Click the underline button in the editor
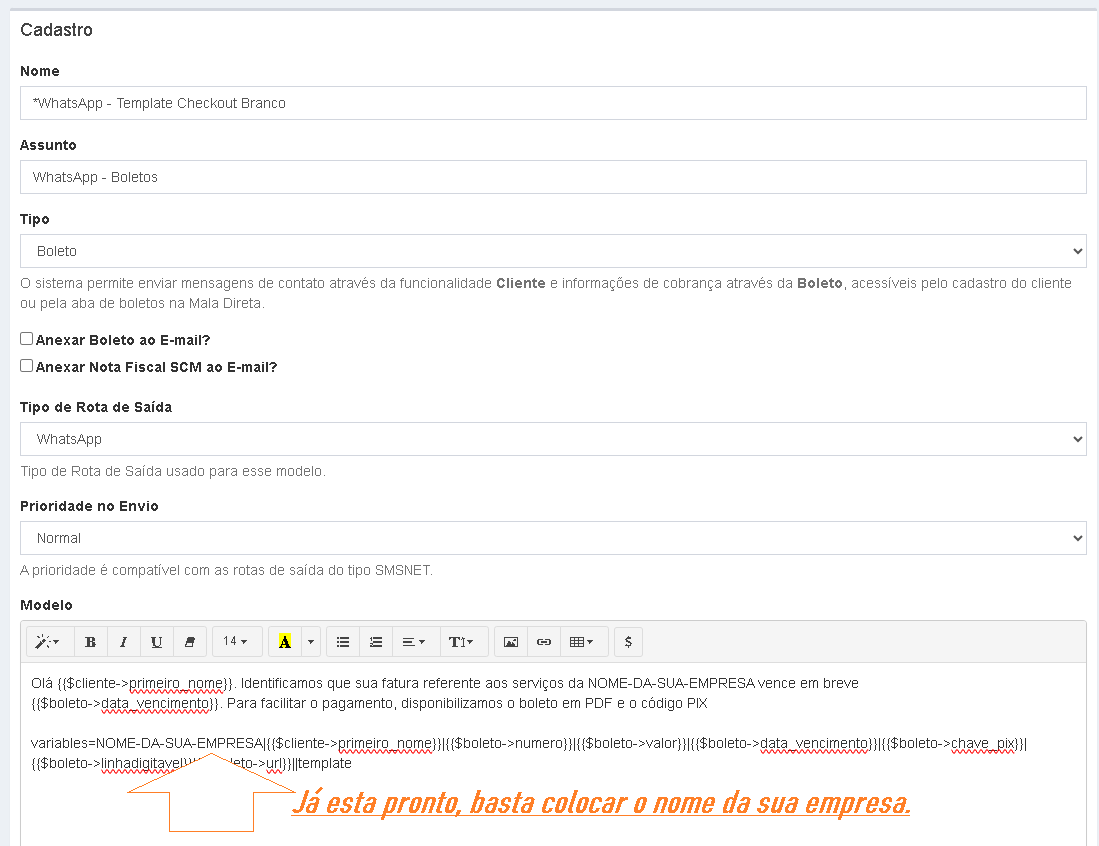This screenshot has height=846, width=1099. (157, 642)
